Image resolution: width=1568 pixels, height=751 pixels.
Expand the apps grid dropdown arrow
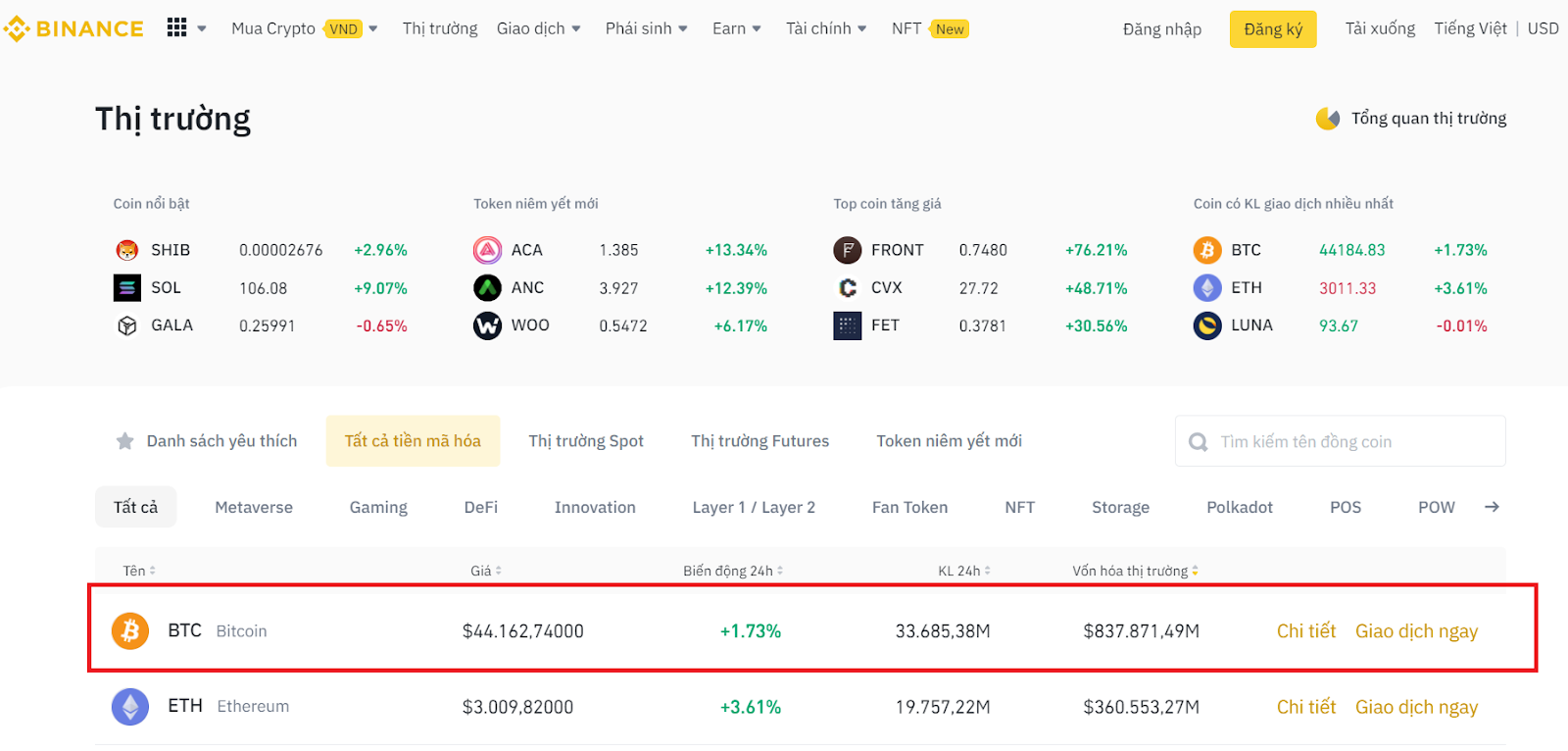pos(202,28)
